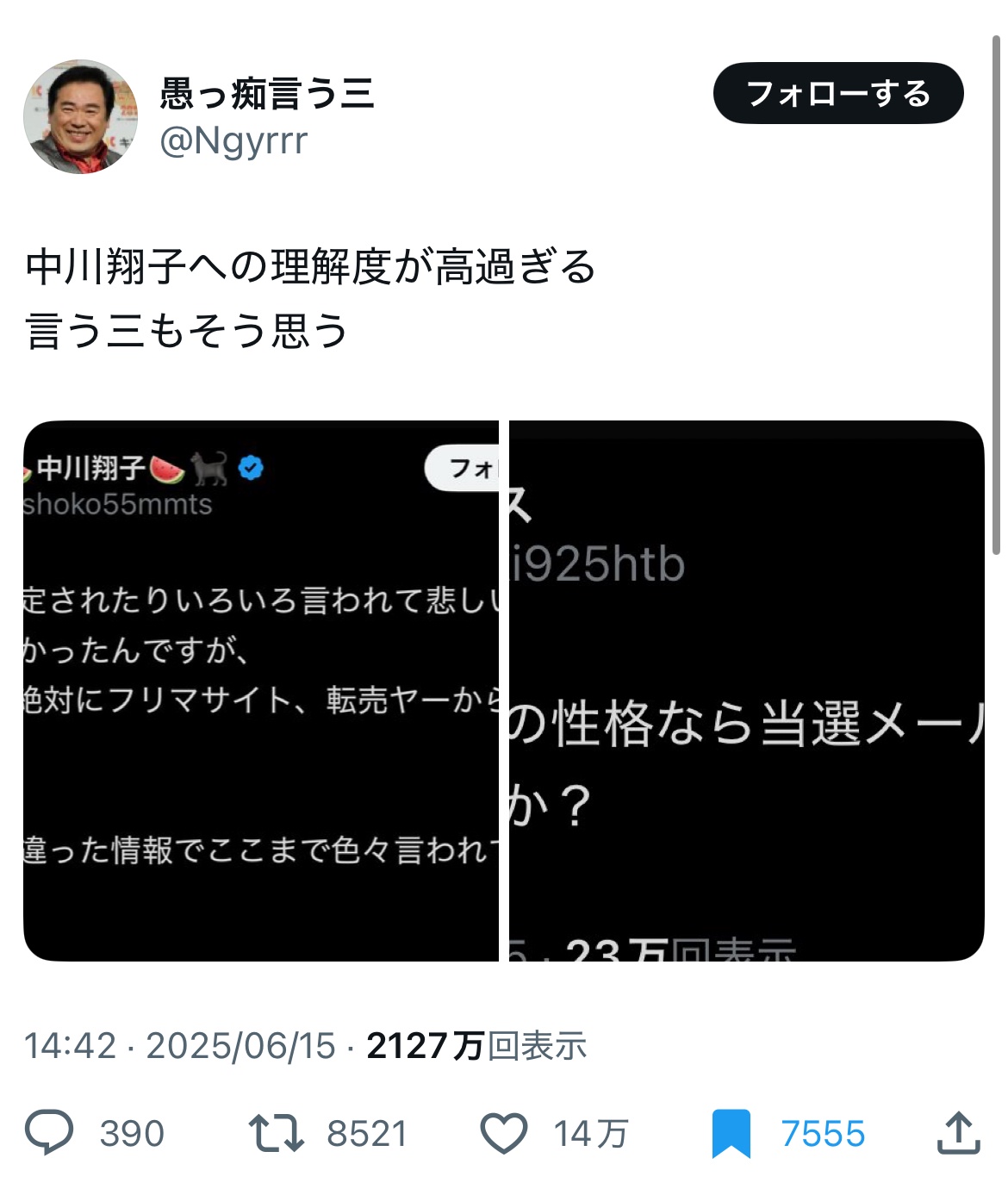The height and width of the screenshot is (1189, 1008).
Task: Open the 14:42 · 2025/06/15 timestamp
Action: pos(179,1046)
